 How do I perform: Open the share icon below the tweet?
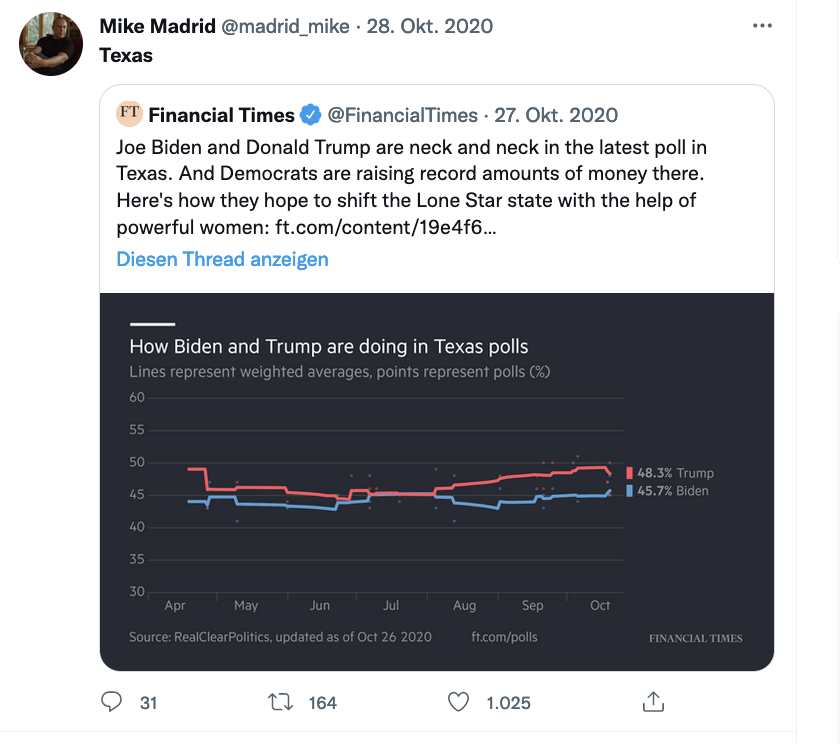653,702
